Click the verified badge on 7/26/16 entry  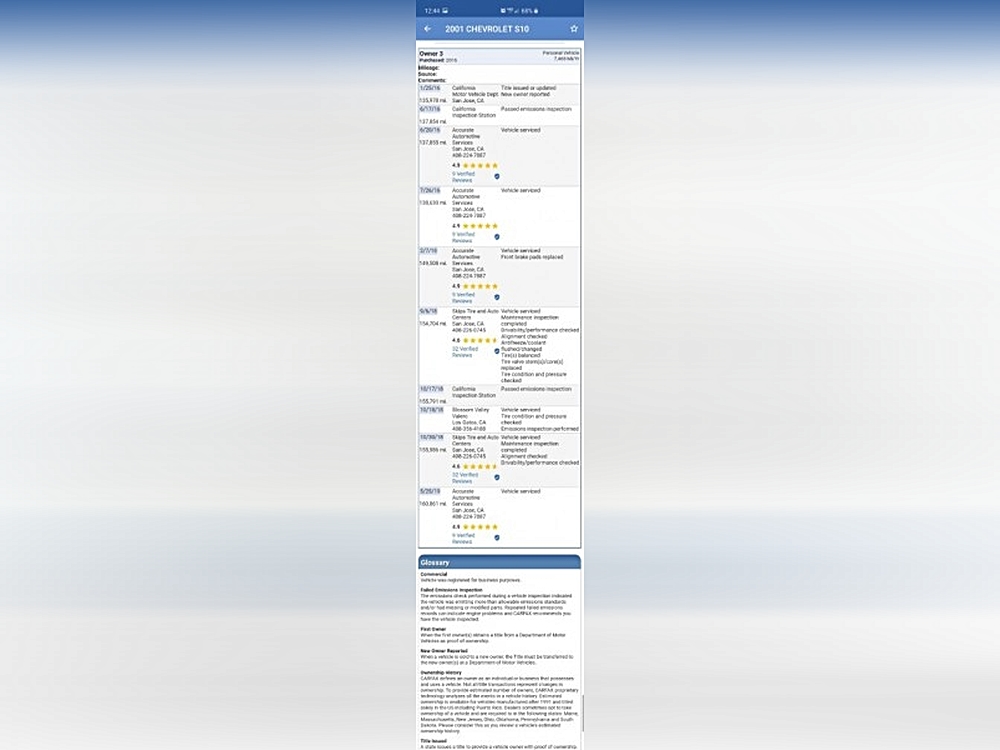[497, 237]
